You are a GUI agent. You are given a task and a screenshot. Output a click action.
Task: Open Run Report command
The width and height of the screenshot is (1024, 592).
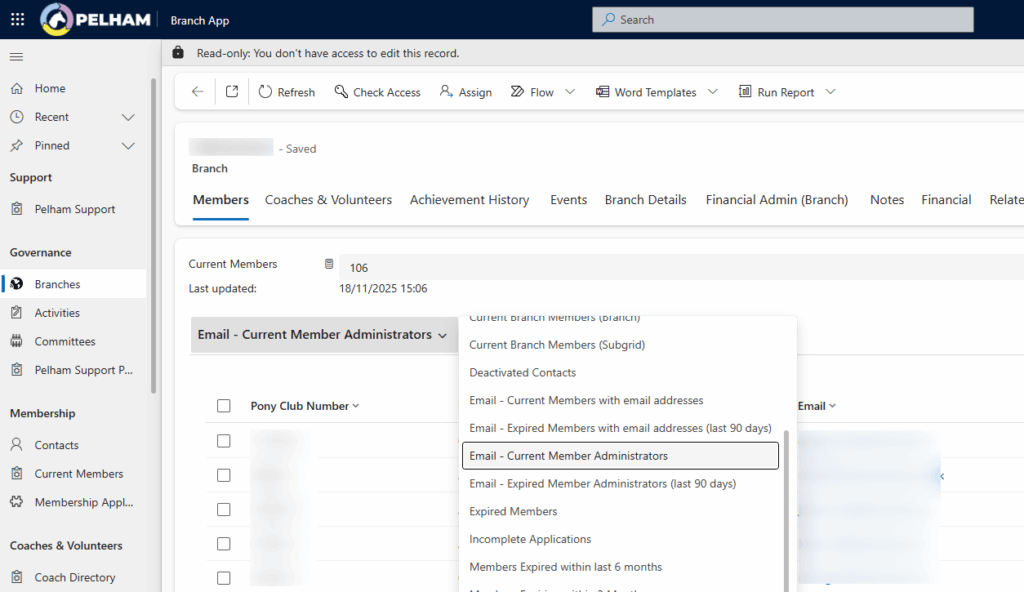pyautogui.click(x=777, y=92)
